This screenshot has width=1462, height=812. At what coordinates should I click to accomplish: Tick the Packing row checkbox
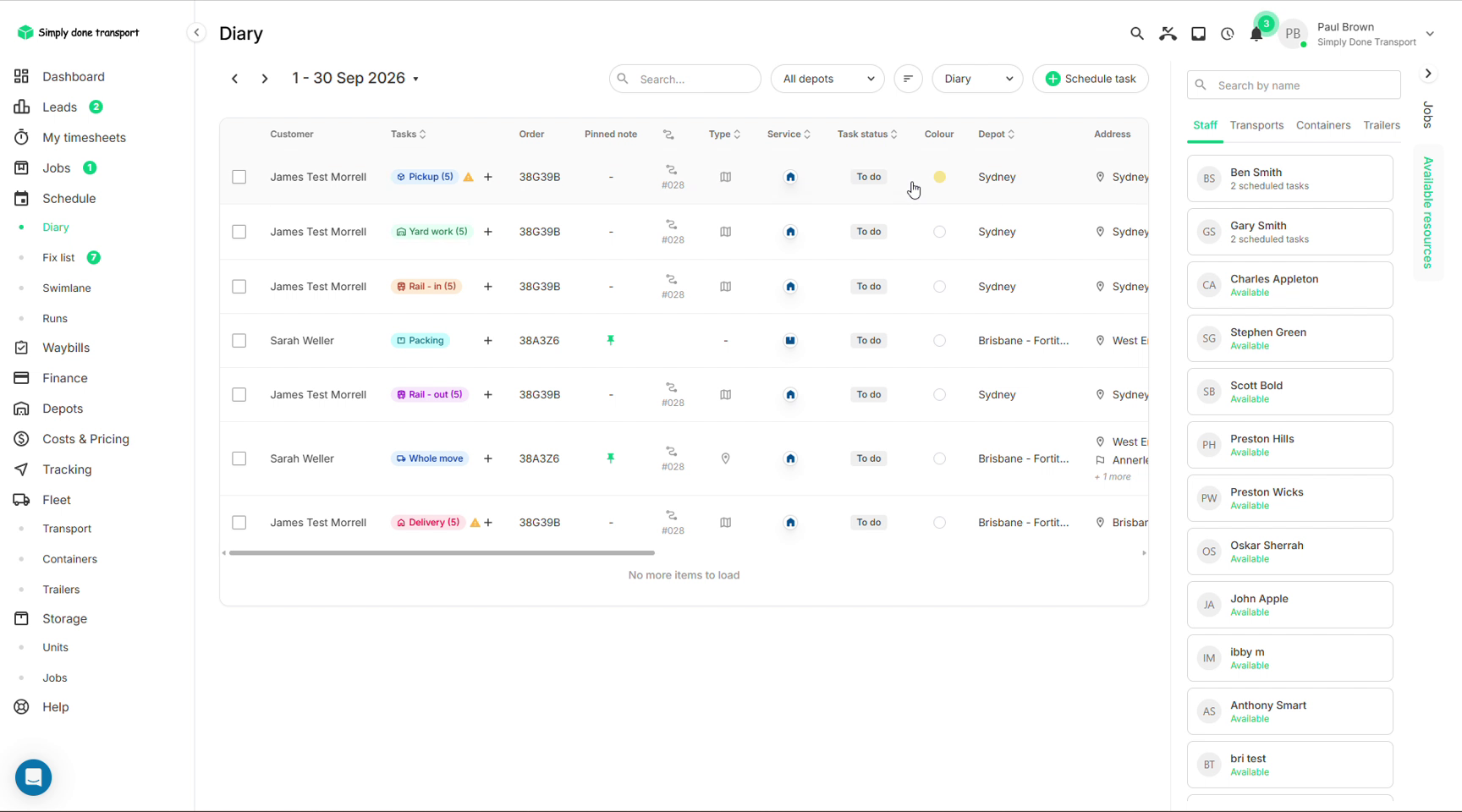pyautogui.click(x=239, y=341)
